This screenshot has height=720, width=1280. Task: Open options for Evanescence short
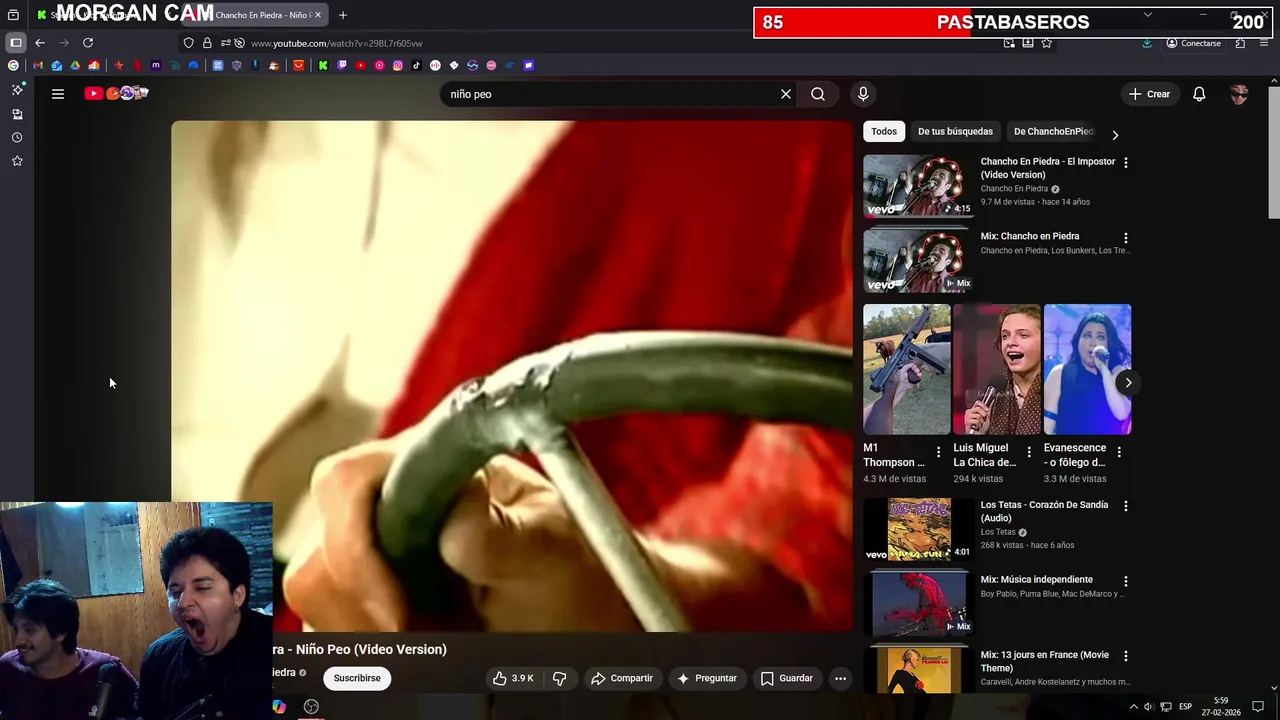[1118, 452]
